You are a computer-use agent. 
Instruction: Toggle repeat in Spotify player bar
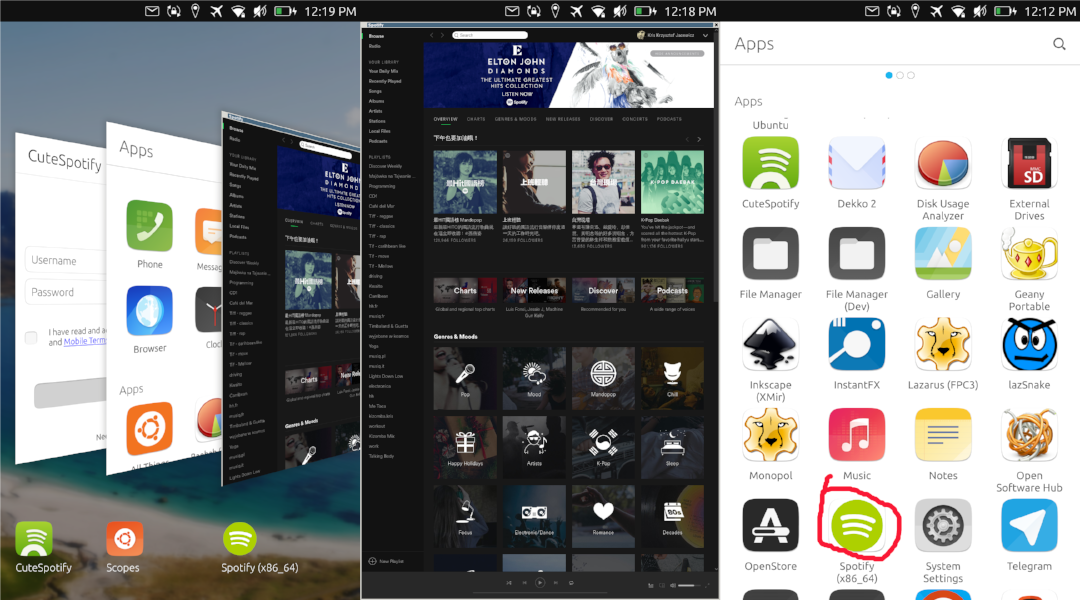coord(571,583)
